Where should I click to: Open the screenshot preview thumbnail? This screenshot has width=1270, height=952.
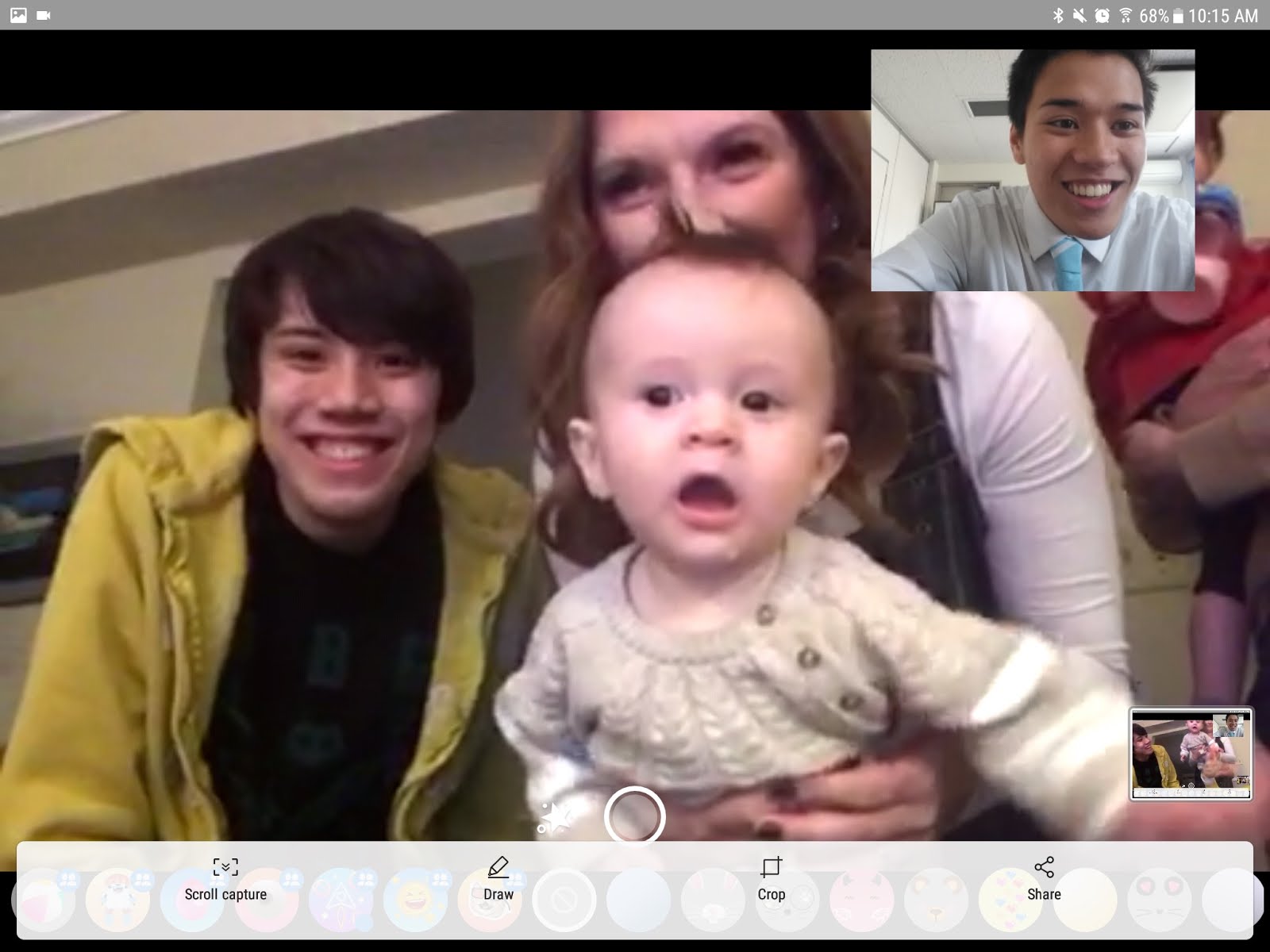coord(1191,754)
